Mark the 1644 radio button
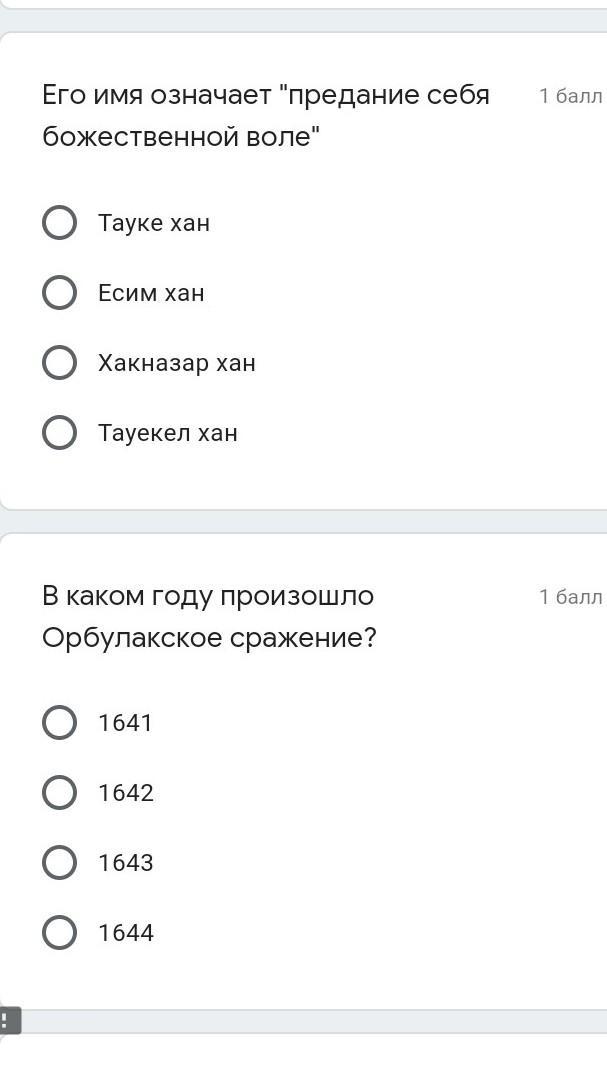 59,933
